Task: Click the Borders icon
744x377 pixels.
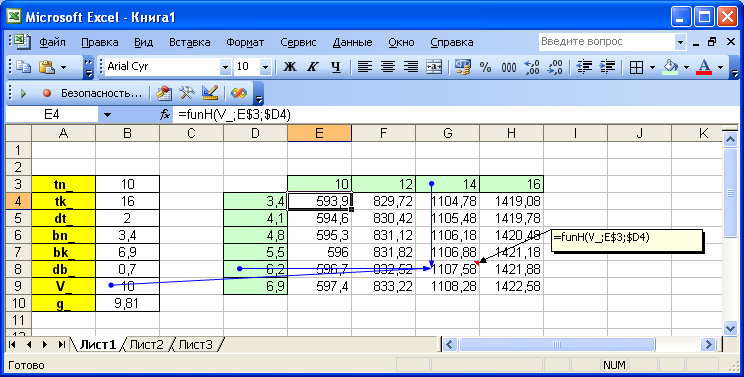Action: coord(636,67)
